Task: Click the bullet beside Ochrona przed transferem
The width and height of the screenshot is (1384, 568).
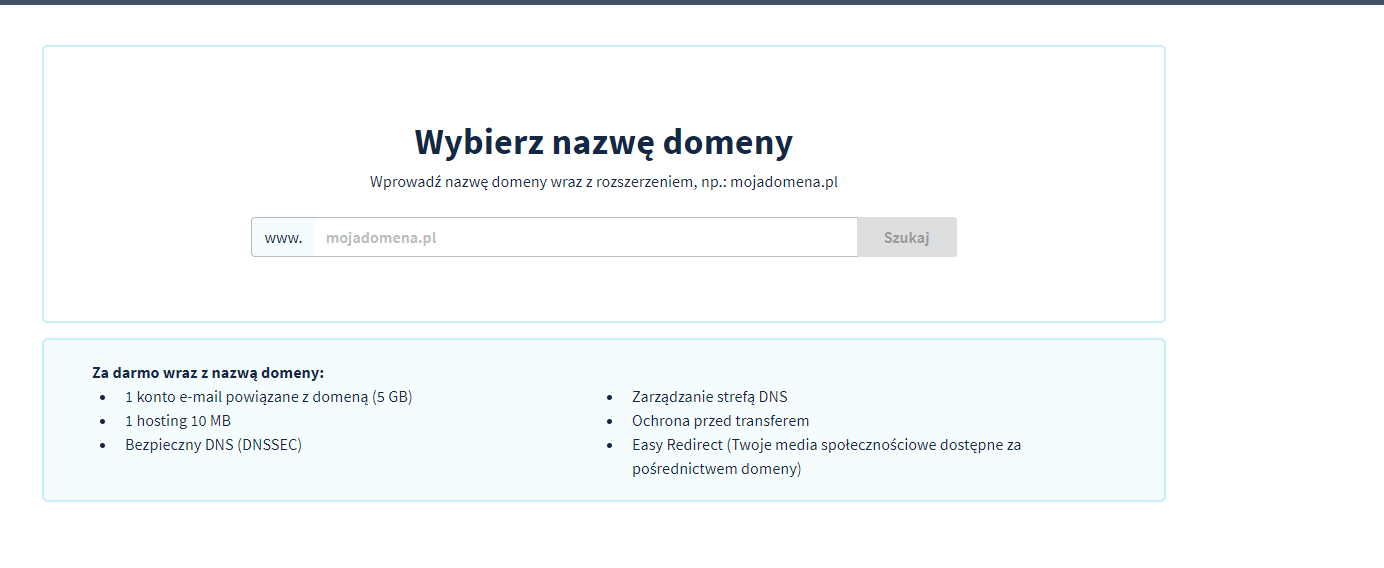Action: click(x=610, y=421)
